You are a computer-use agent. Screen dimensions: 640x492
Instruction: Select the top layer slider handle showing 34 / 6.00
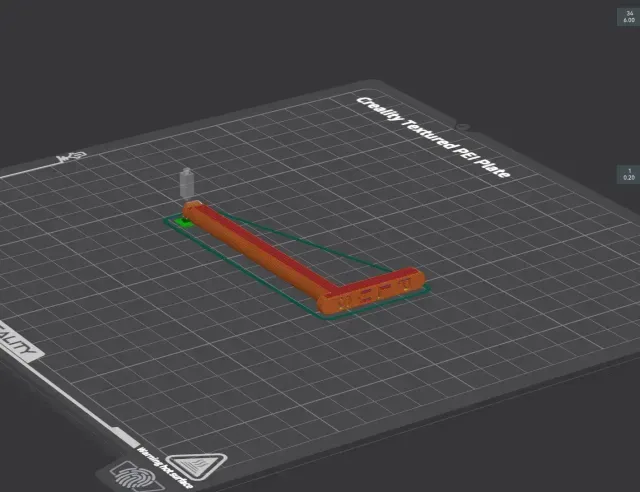[629, 17]
